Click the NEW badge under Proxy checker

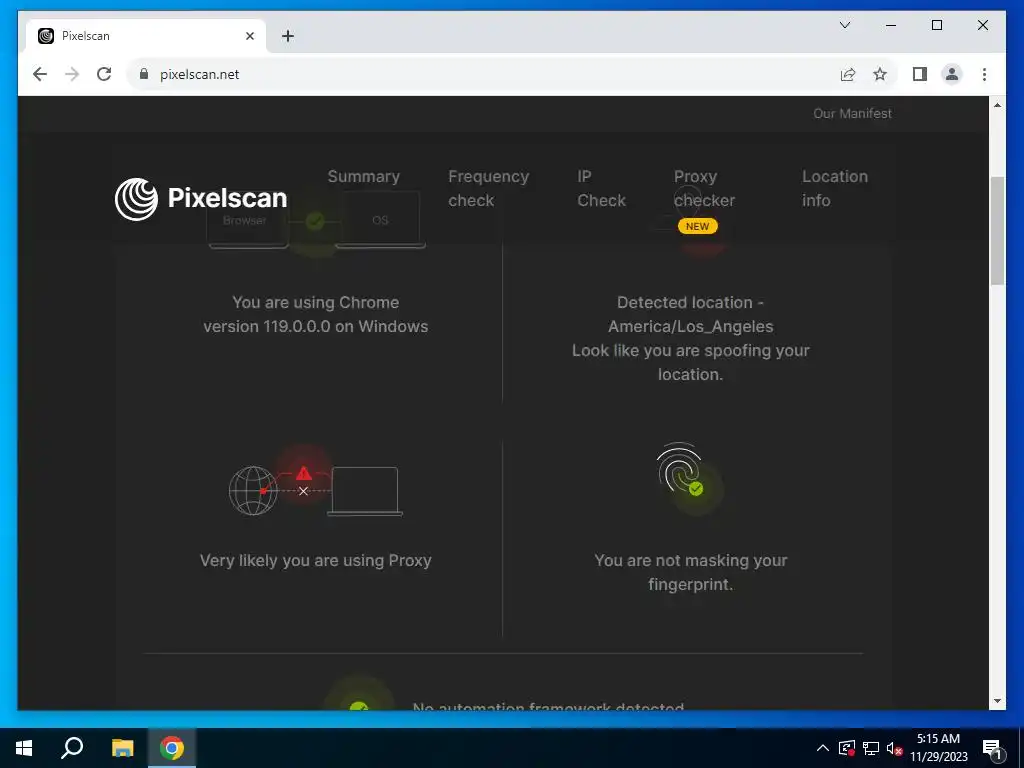point(697,226)
